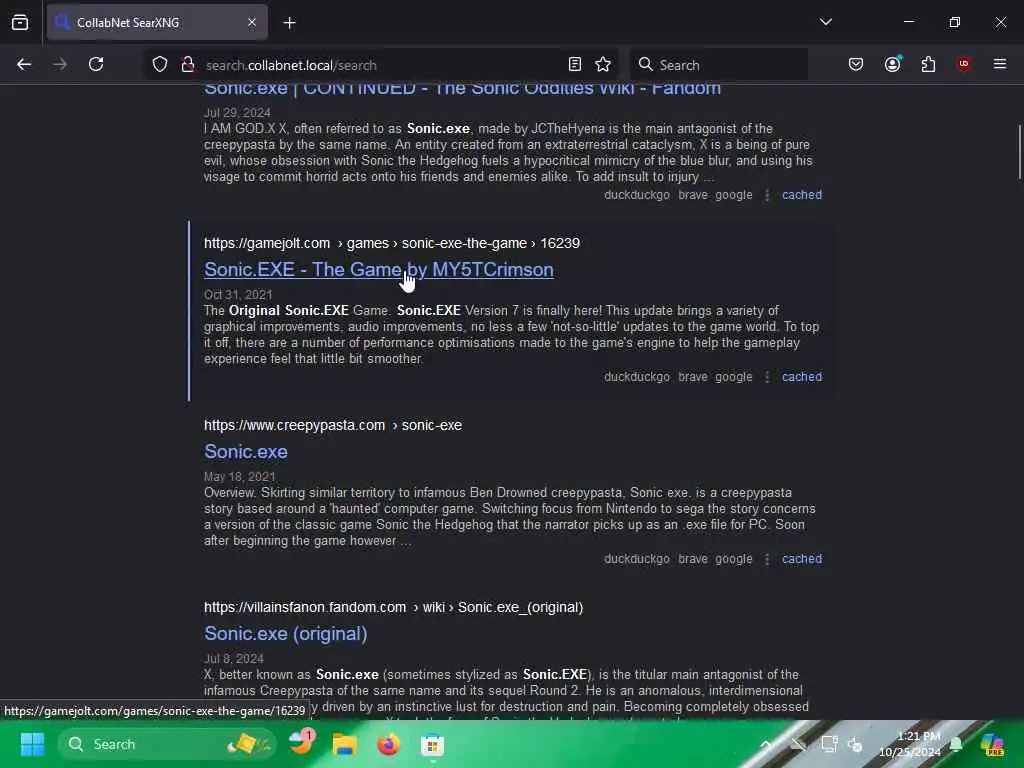1024x768 pixels.
Task: Click the Windows taskbar Search box
Action: pos(167,744)
